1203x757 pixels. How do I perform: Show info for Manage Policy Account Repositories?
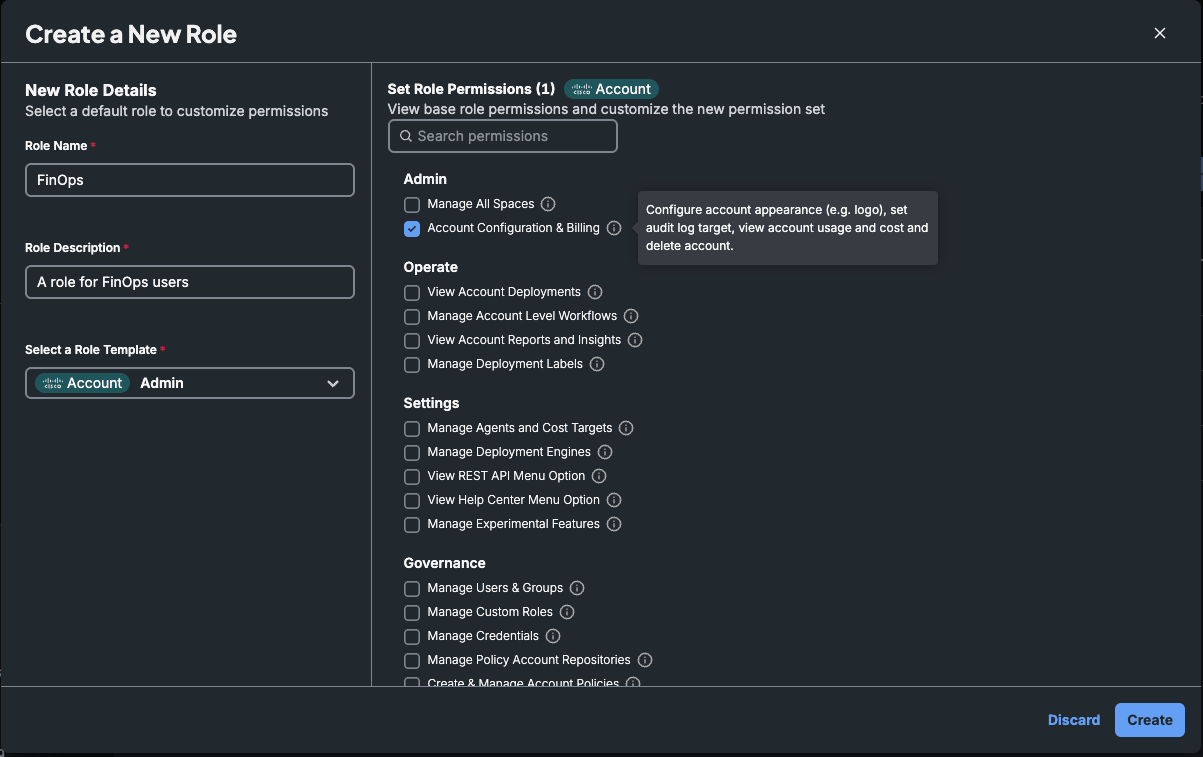pos(645,660)
